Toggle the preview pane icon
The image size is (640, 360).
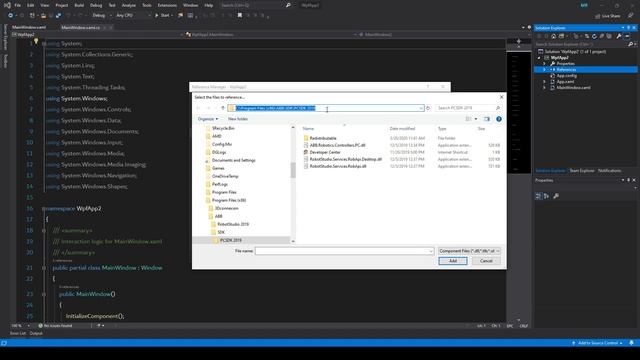(x=487, y=119)
